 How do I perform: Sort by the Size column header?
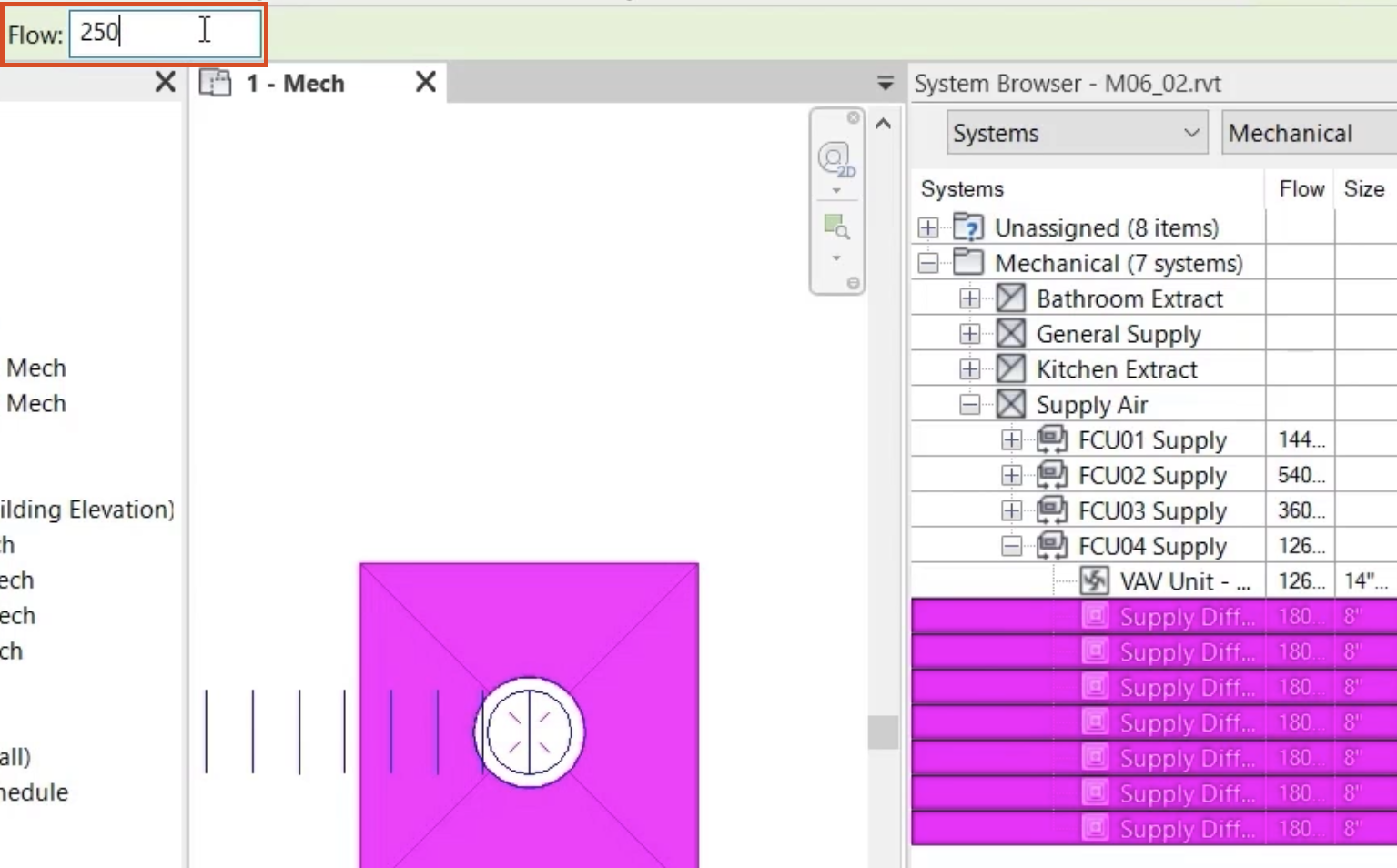1365,188
